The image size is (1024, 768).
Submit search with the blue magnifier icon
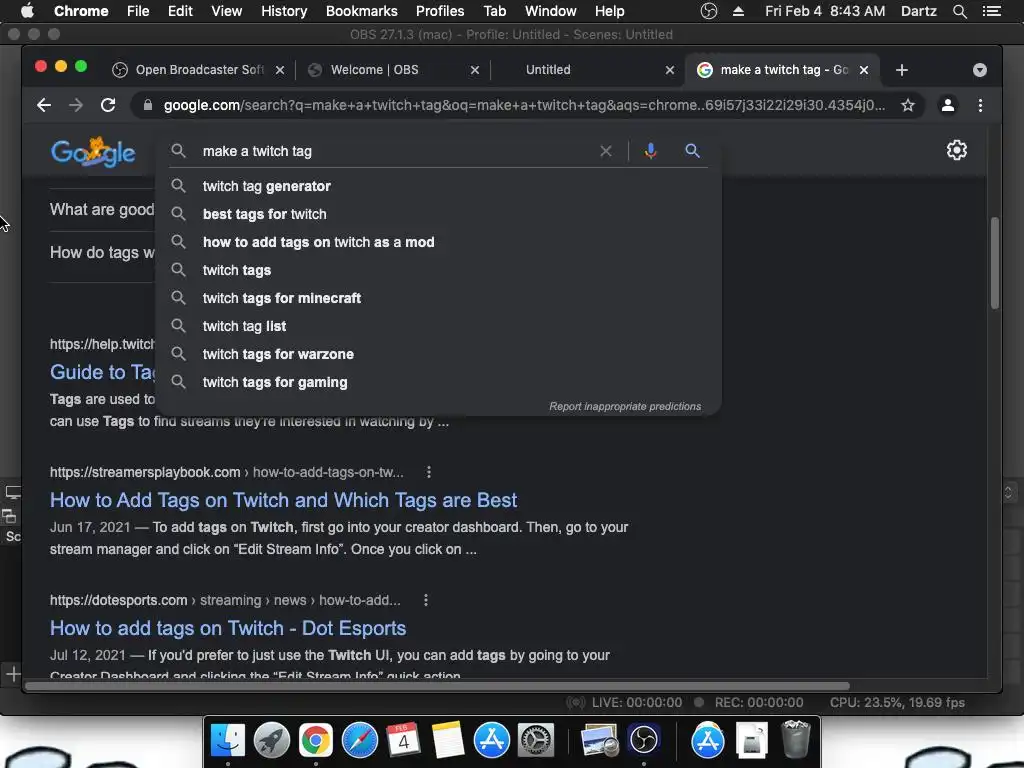(692, 151)
